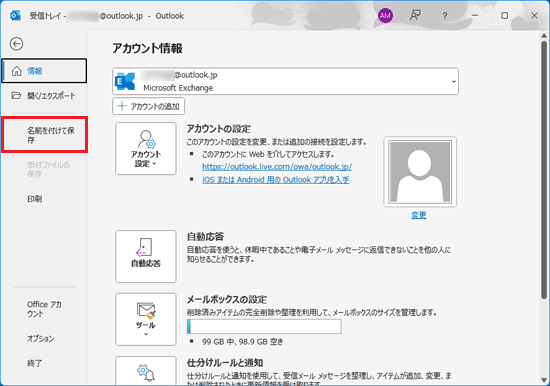Open Office アカウント page
The height and width of the screenshot is (386, 550).
pos(44,309)
